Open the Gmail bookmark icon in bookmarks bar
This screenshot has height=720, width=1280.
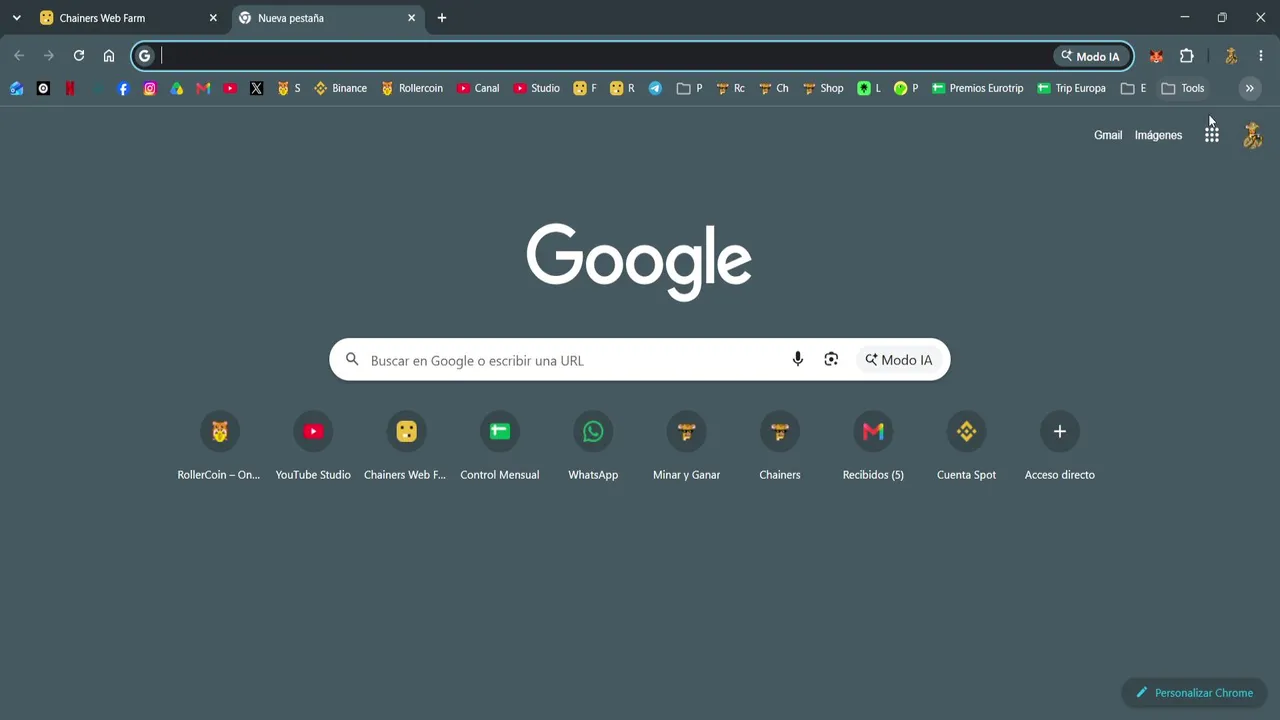(203, 88)
